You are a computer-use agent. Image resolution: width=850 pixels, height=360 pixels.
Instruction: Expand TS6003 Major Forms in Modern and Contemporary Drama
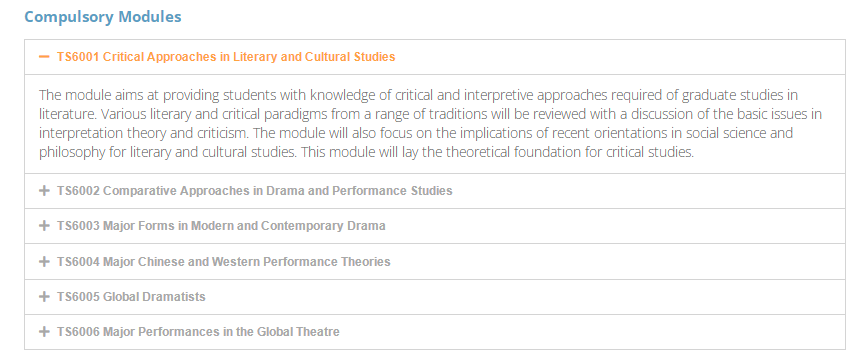(x=221, y=226)
